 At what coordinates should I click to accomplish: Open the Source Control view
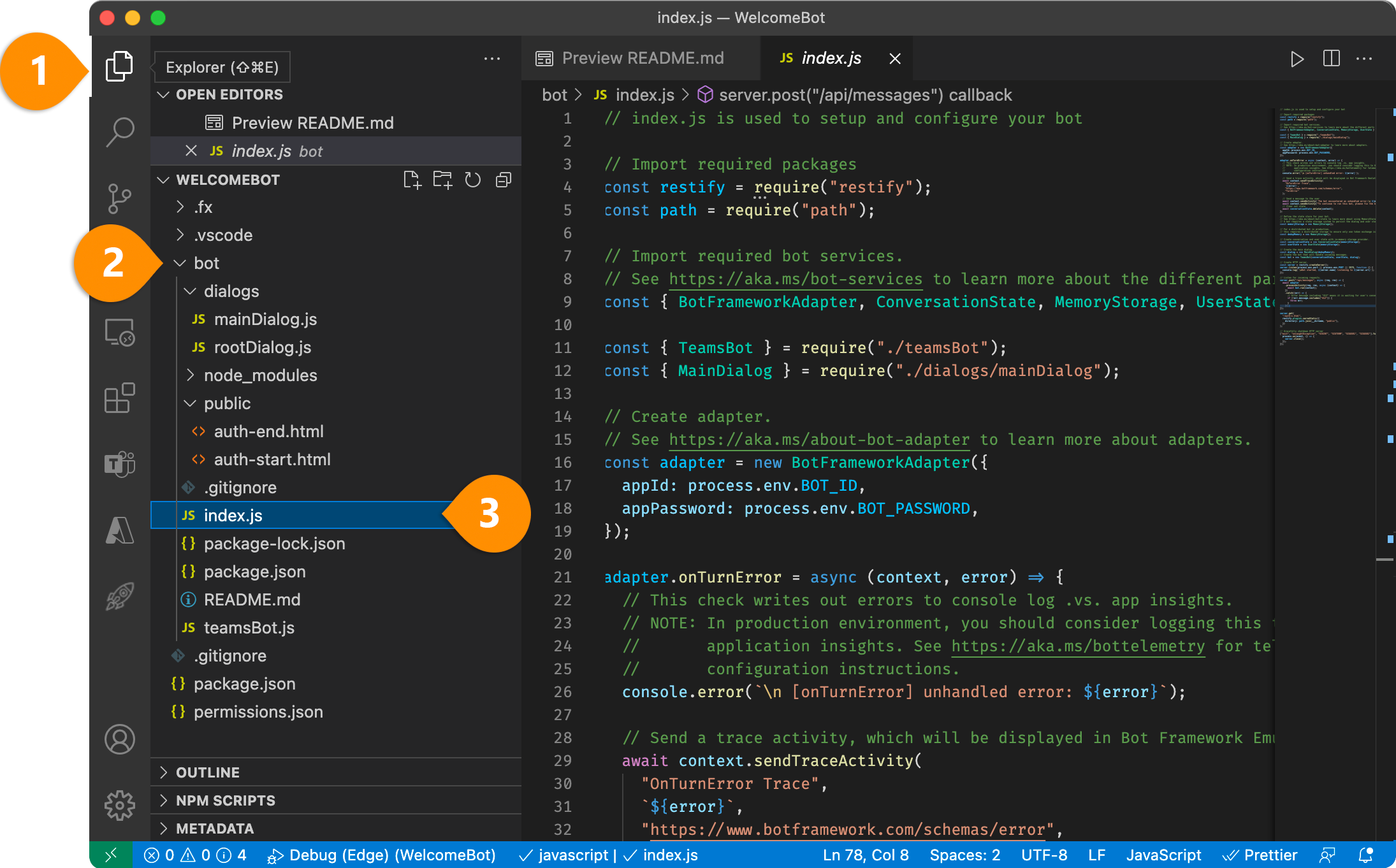(x=119, y=198)
